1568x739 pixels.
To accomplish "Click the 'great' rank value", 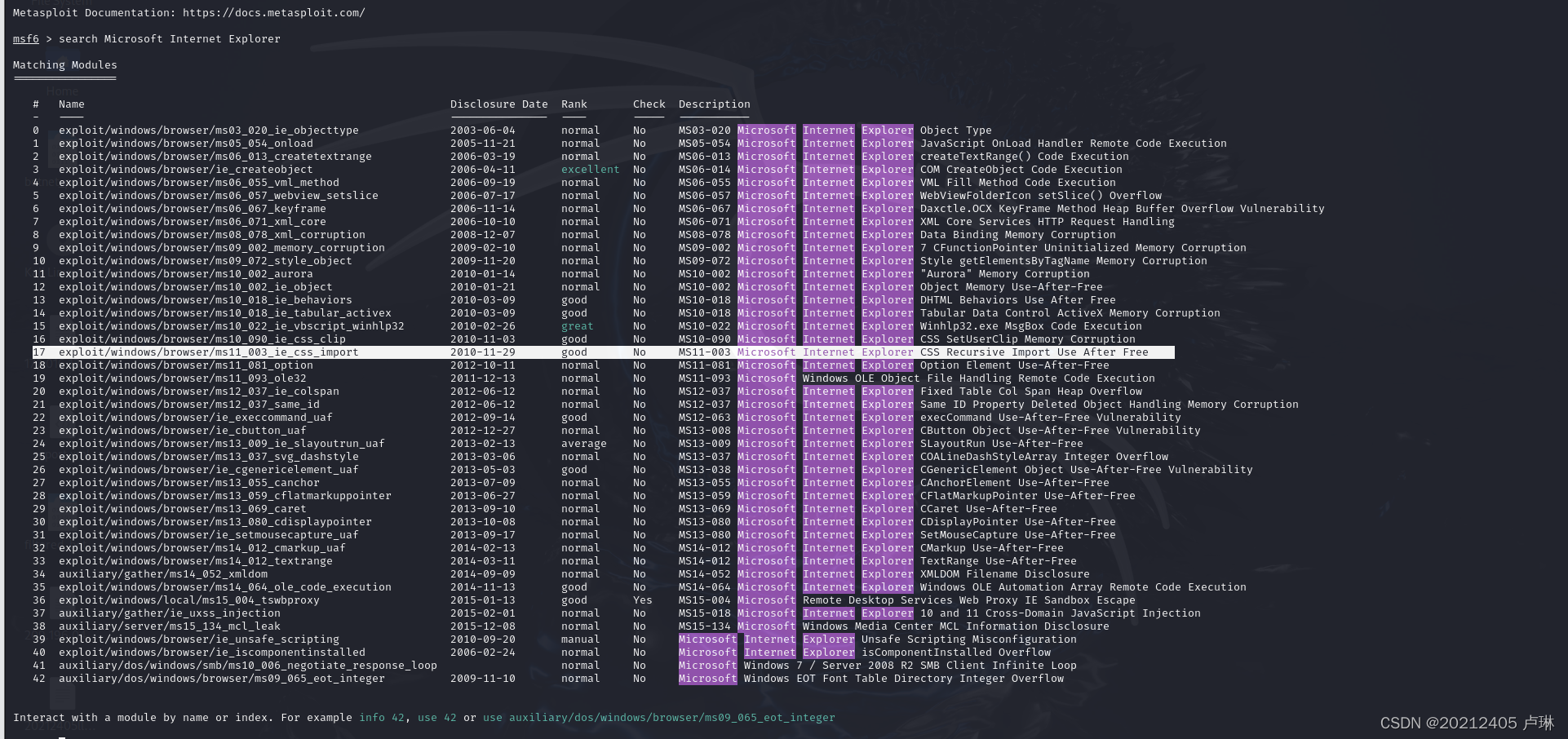I will click(578, 326).
